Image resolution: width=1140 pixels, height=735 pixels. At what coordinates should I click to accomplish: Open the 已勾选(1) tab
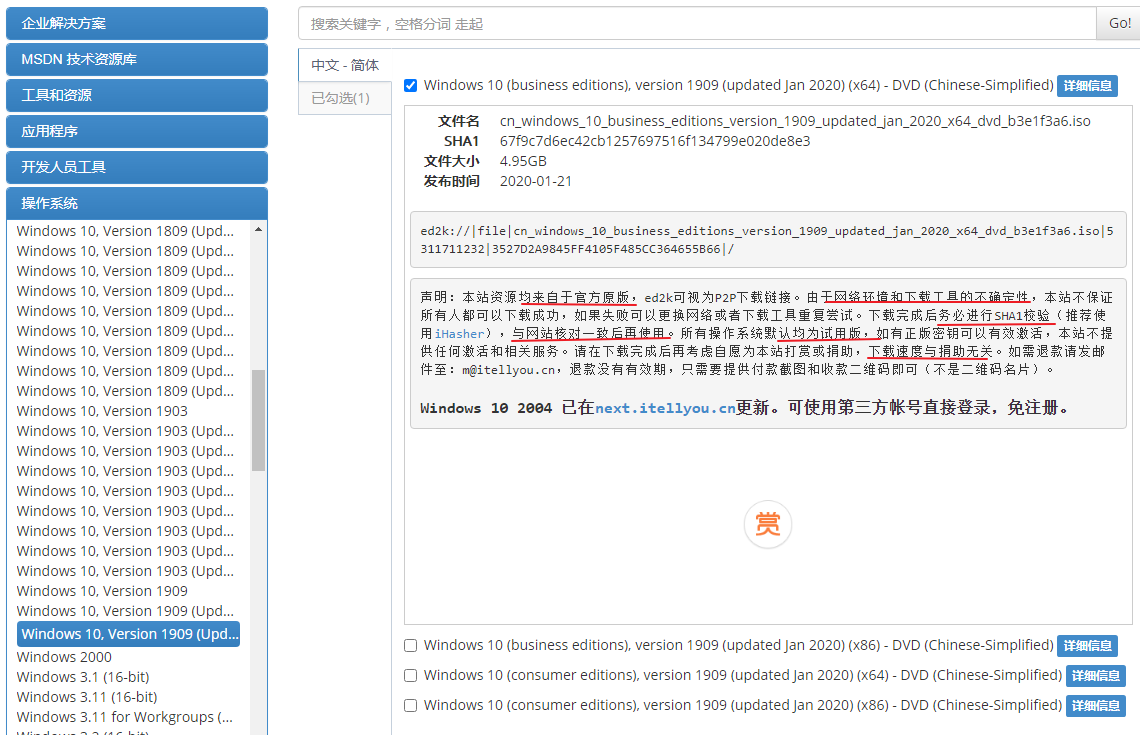[345, 98]
